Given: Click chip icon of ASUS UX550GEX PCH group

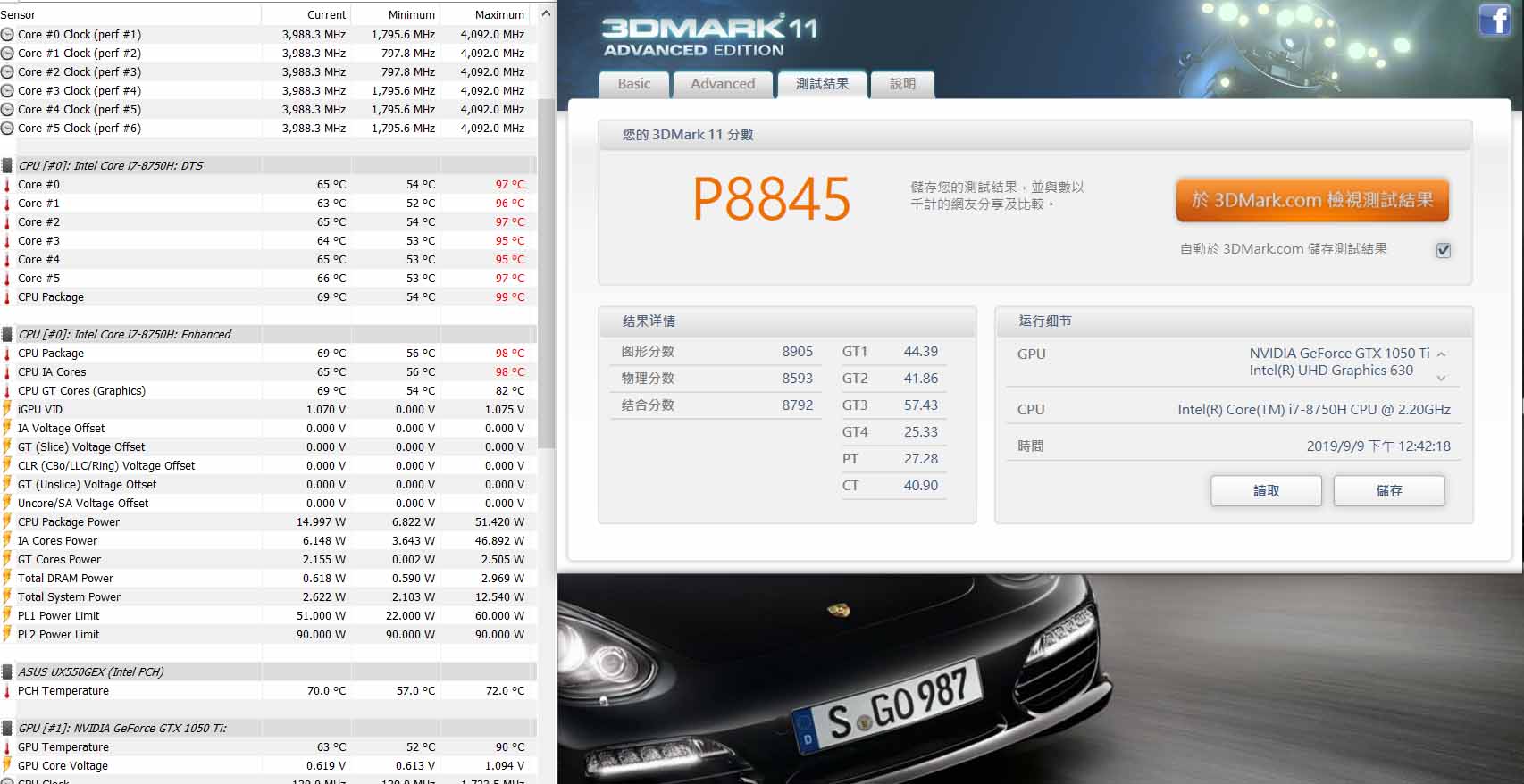Looking at the screenshot, I should [x=7, y=672].
